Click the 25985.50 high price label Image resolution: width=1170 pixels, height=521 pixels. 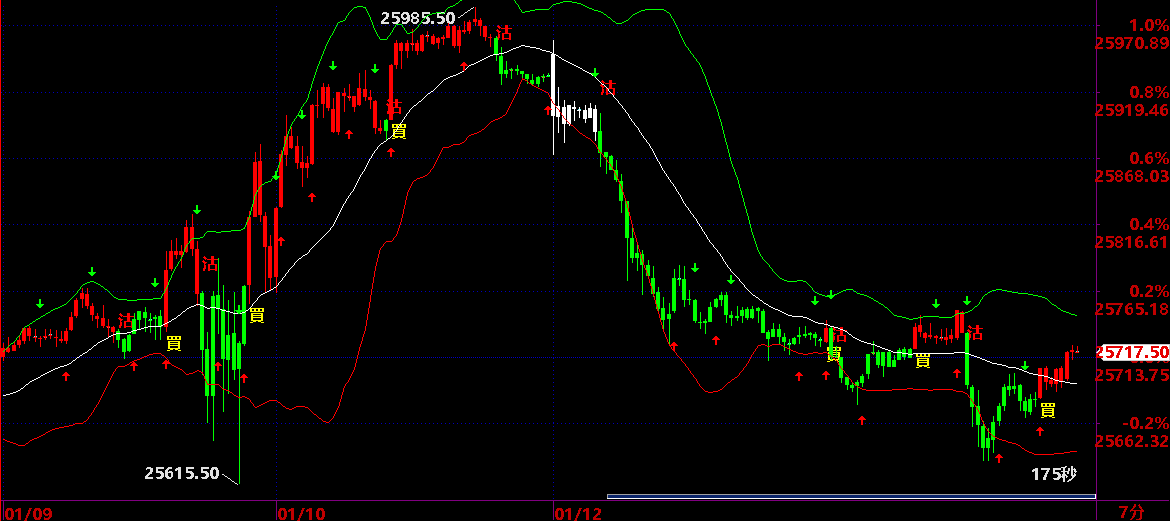point(417,18)
